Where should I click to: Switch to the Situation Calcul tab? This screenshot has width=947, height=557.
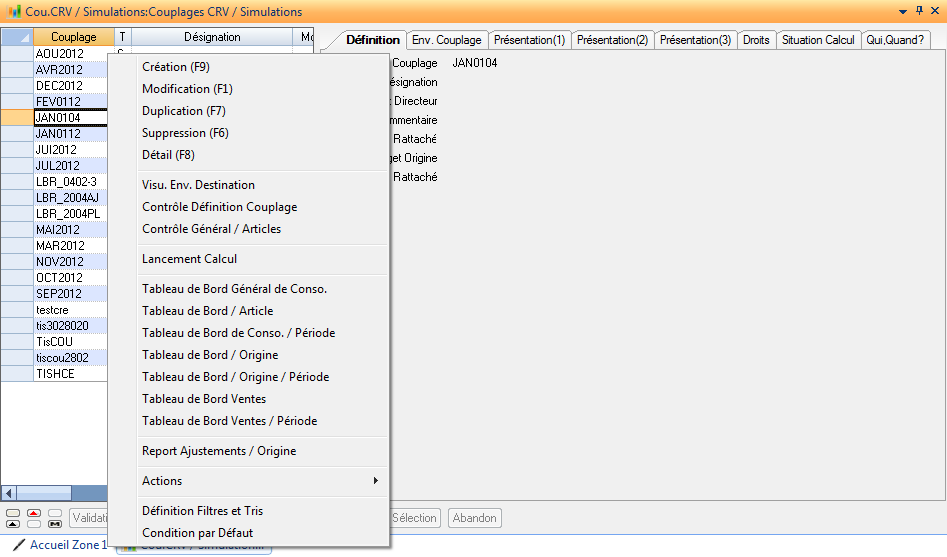[818, 40]
